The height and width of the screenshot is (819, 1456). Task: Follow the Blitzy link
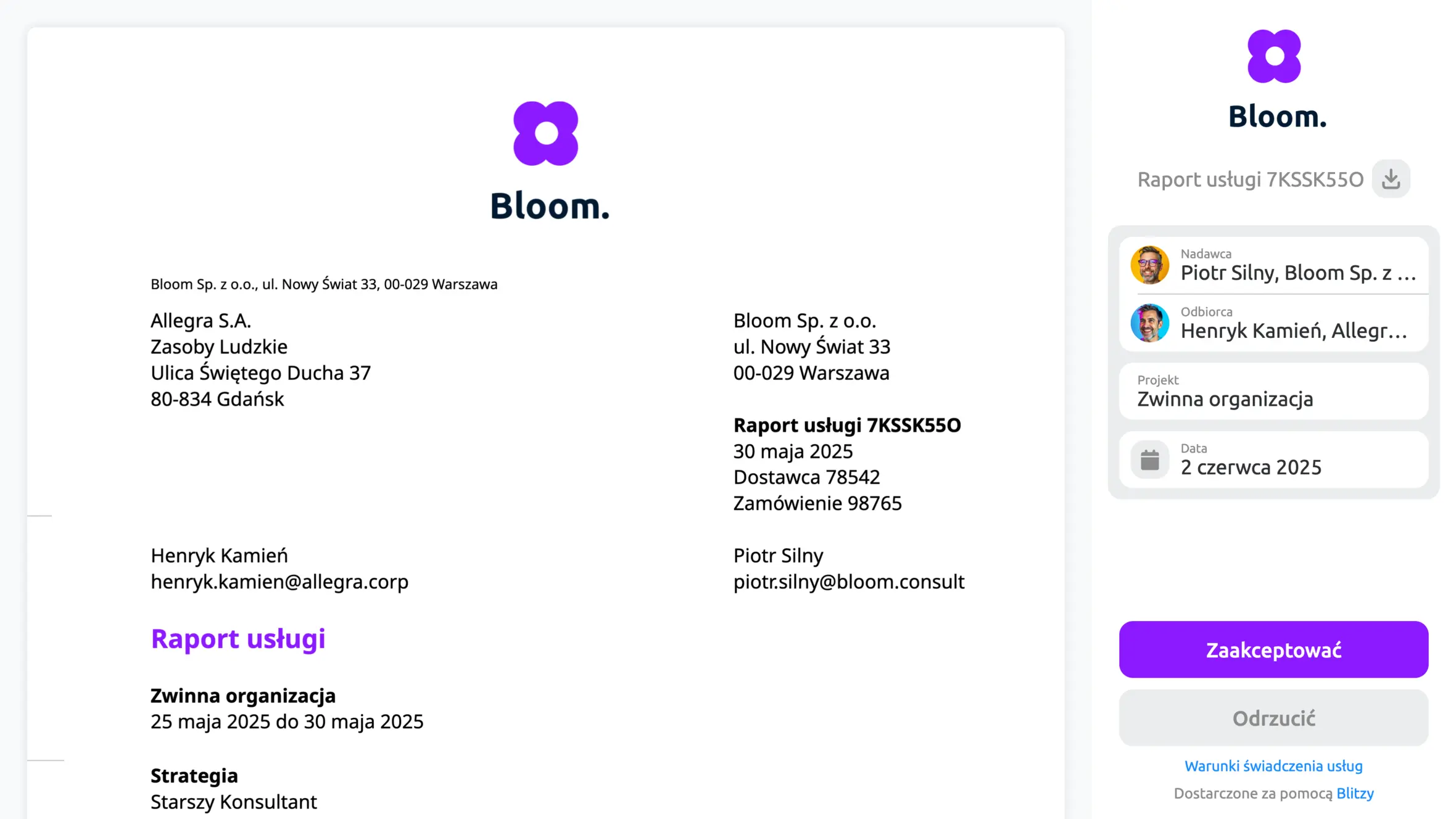click(1355, 793)
